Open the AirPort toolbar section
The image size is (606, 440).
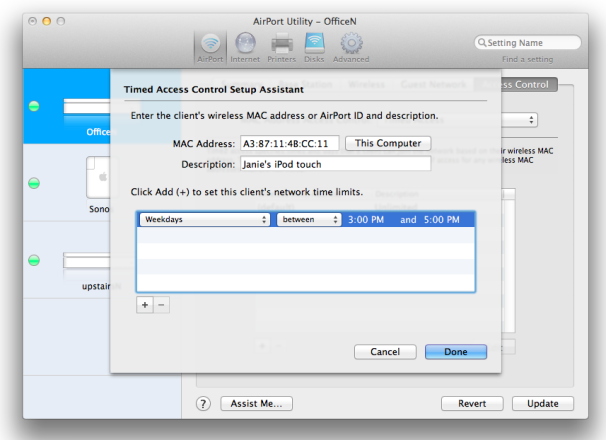[x=210, y=48]
